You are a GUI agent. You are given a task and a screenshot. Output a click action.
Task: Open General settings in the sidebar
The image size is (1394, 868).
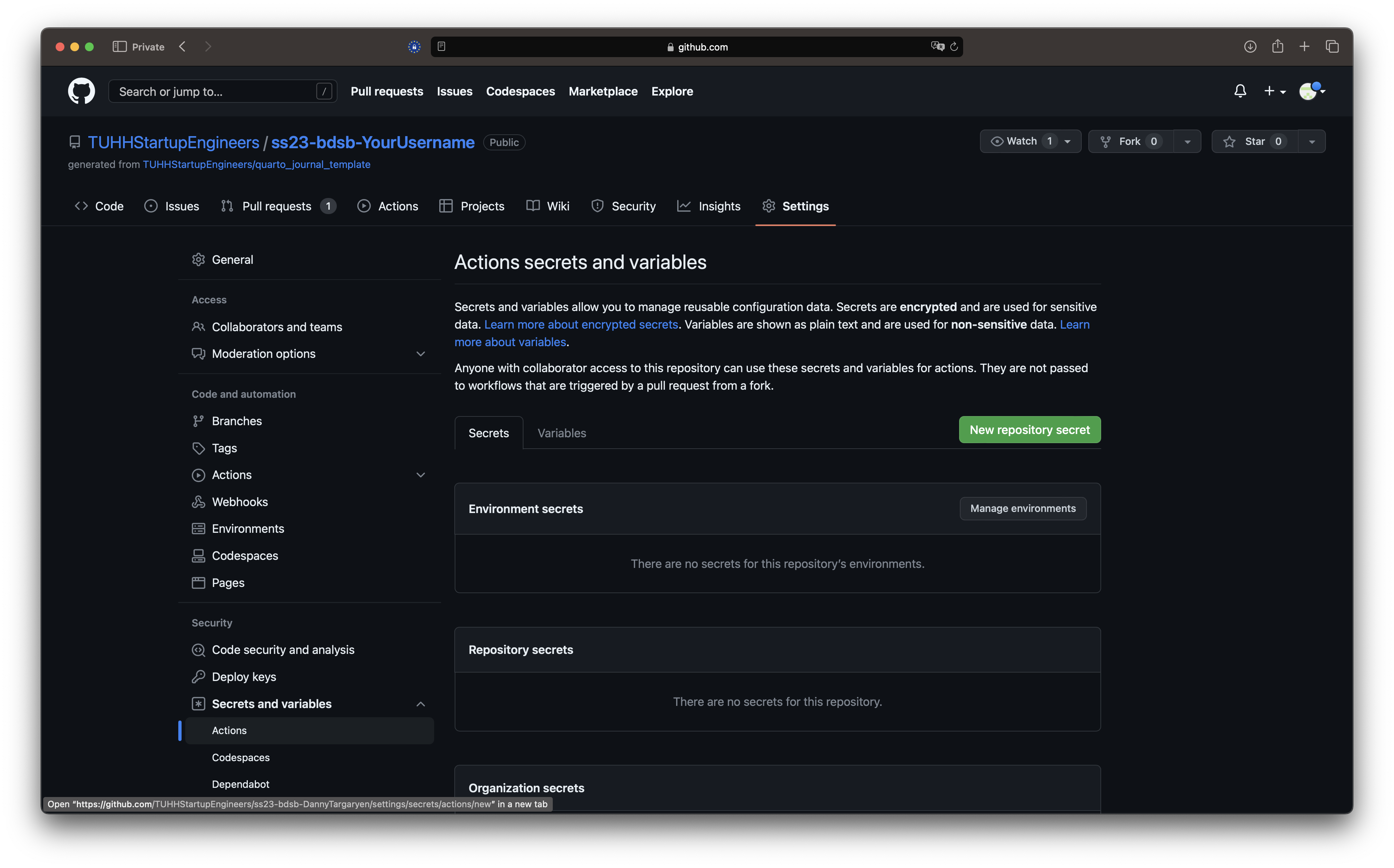coord(309,259)
